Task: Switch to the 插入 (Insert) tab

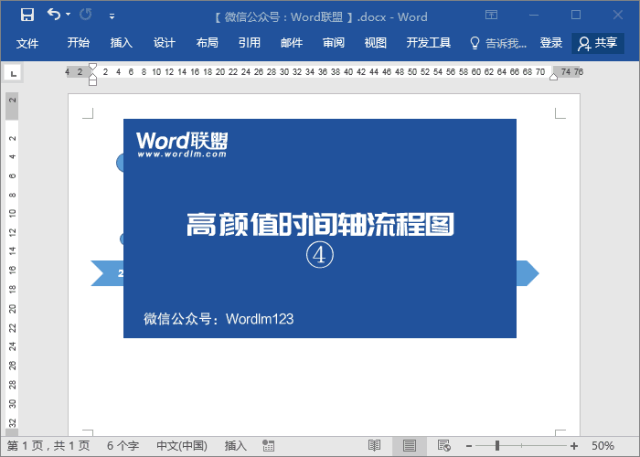Action: click(121, 42)
